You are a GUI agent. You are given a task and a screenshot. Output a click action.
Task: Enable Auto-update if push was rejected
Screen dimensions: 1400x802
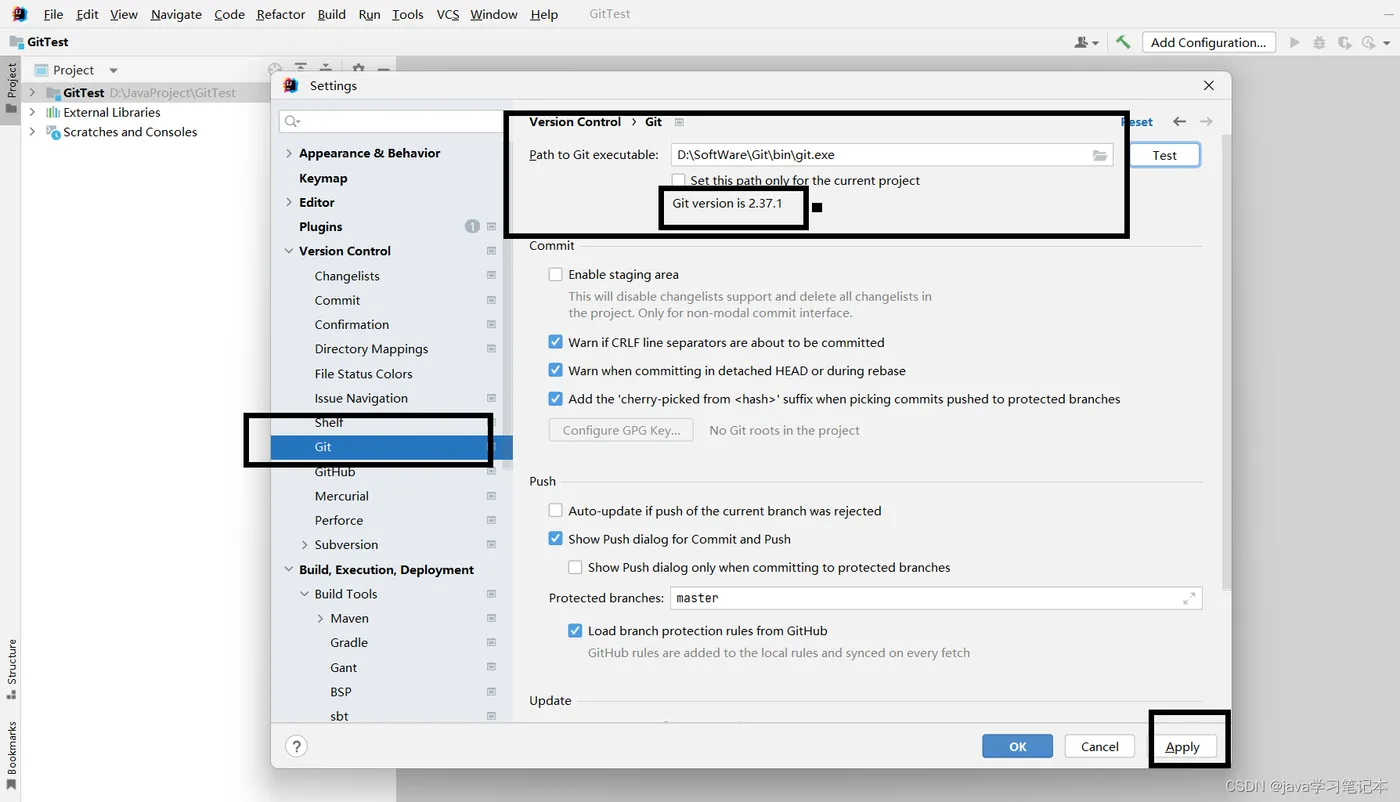pos(556,510)
